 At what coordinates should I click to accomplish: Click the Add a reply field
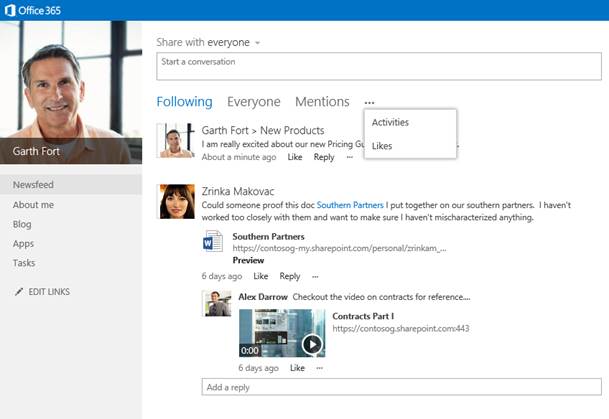pyautogui.click(x=402, y=387)
